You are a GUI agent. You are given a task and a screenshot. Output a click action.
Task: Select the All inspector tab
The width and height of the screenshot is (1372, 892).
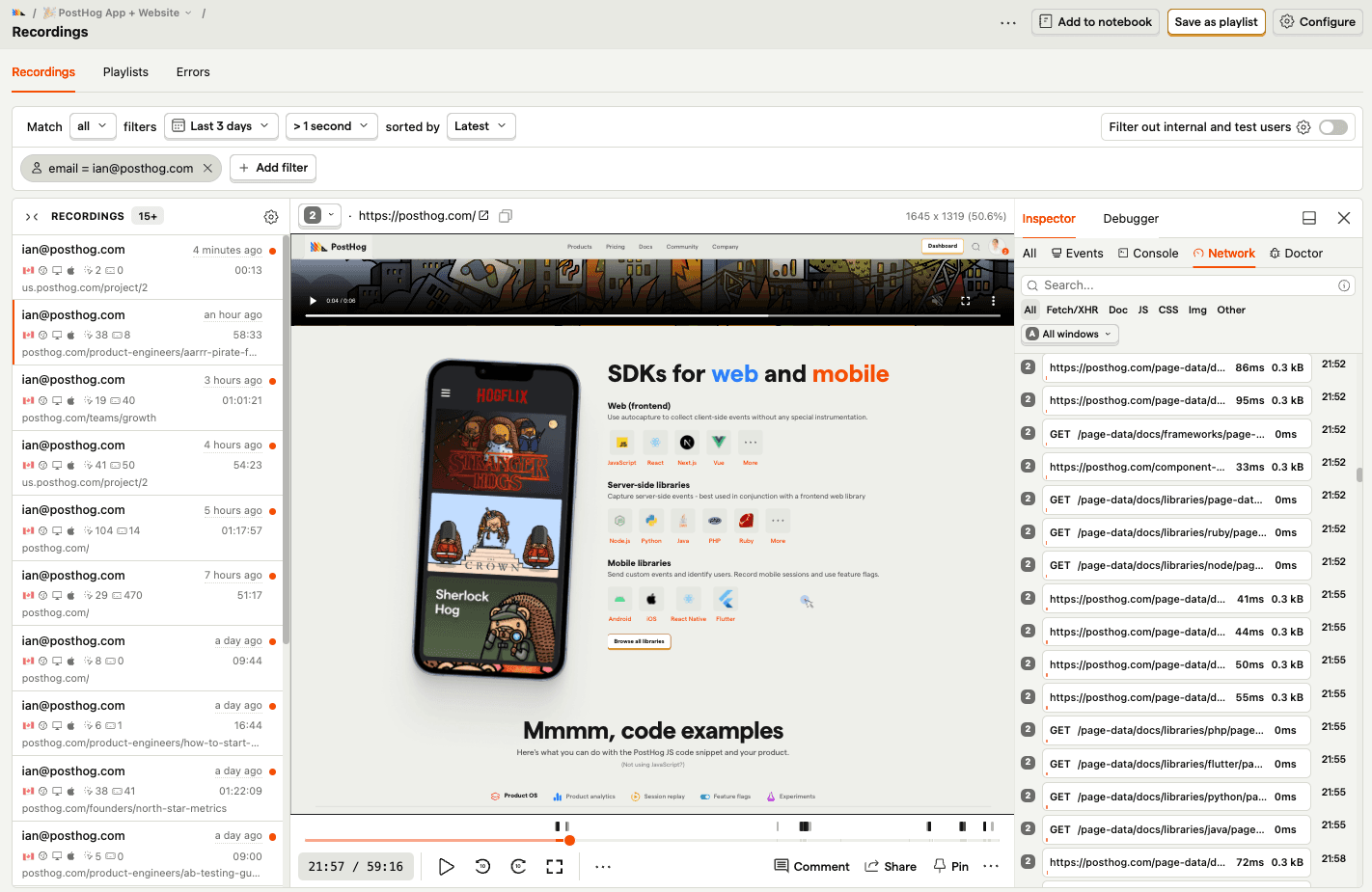(x=1029, y=254)
